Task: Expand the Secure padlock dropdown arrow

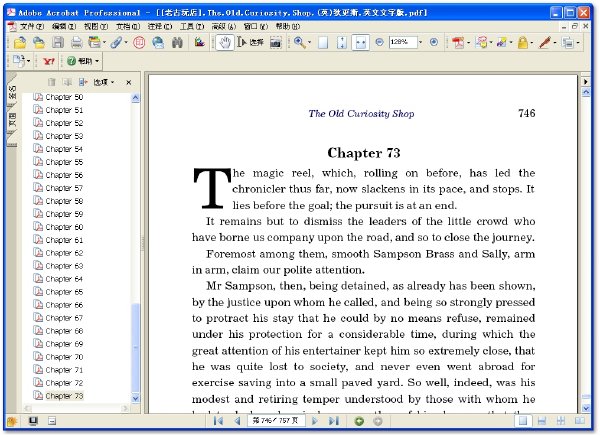Action: click(532, 43)
